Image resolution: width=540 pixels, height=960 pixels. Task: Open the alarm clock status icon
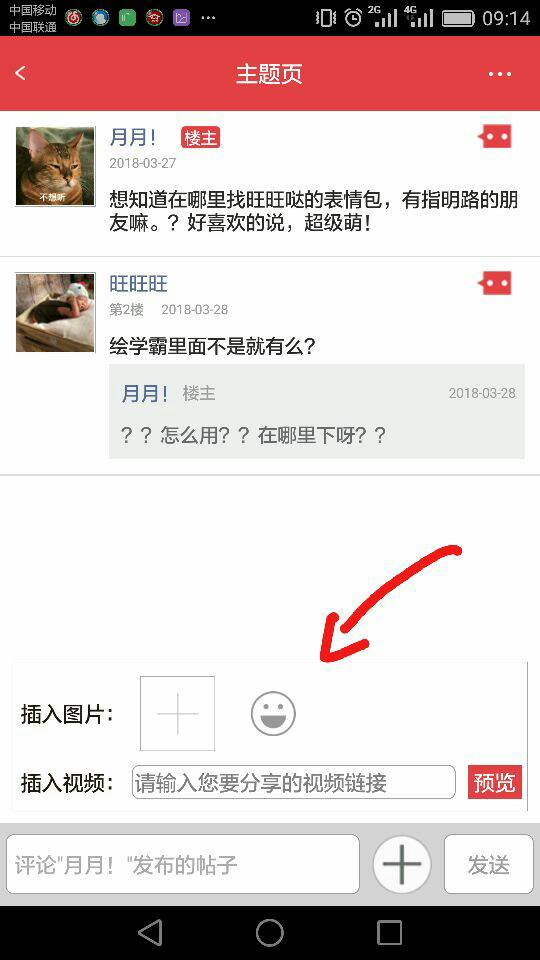click(353, 18)
